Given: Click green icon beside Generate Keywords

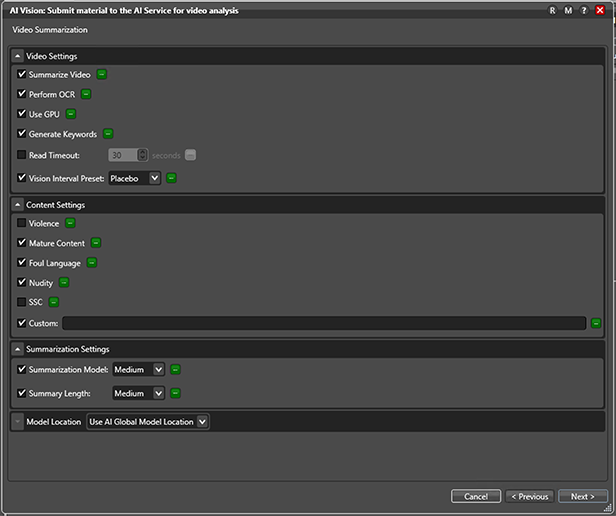Looking at the screenshot, I should [x=108, y=134].
